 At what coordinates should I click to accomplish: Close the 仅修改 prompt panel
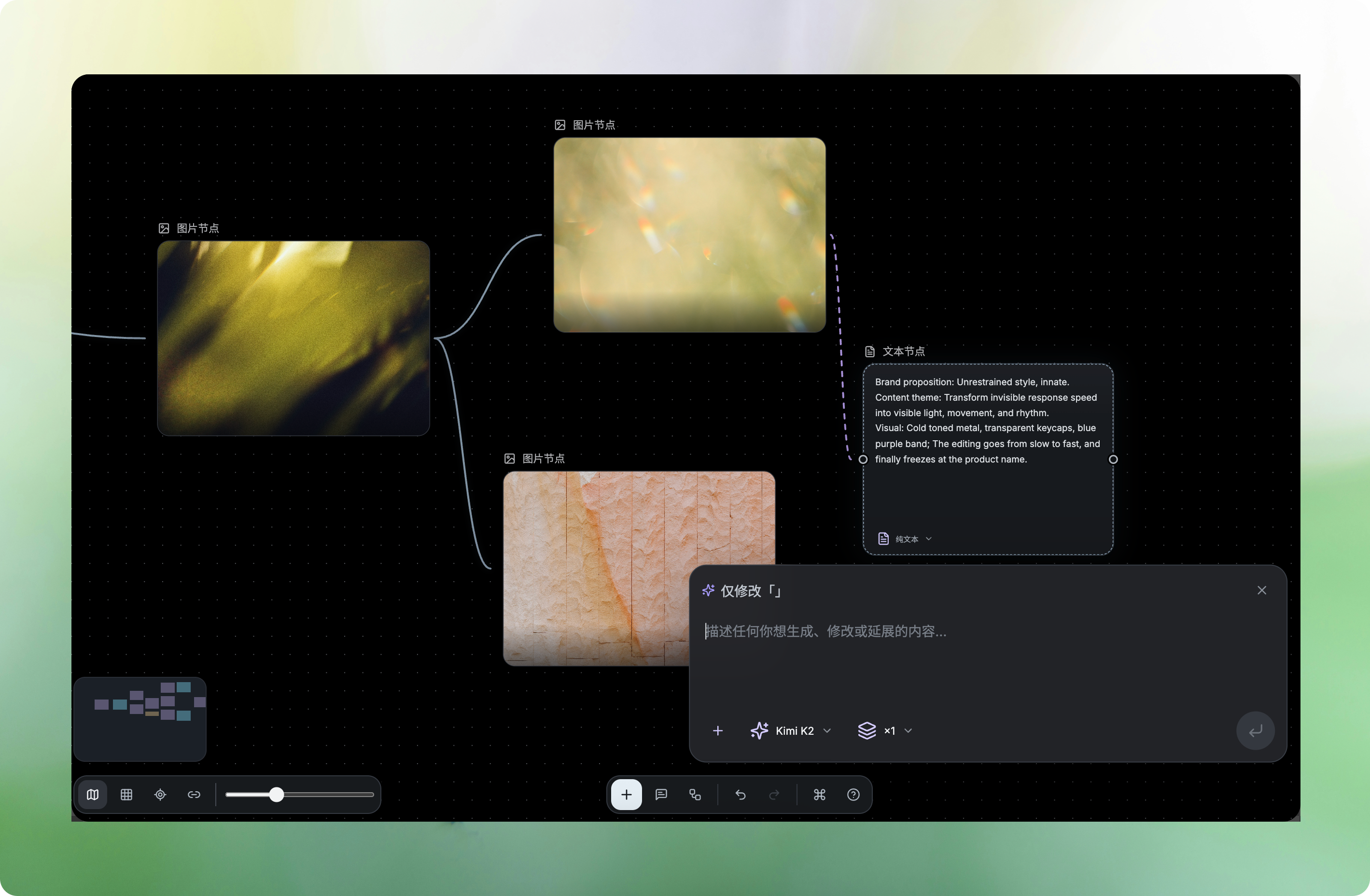[1262, 590]
